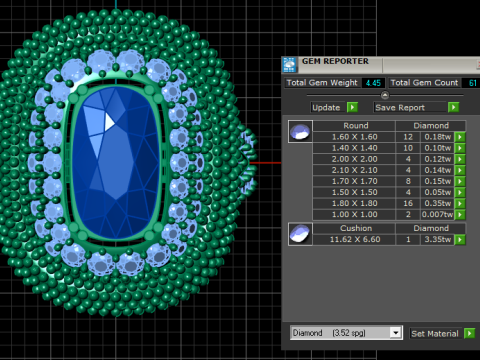480x360 pixels.
Task: Click the count 12 in the 1.60 row
Action: pos(408,137)
